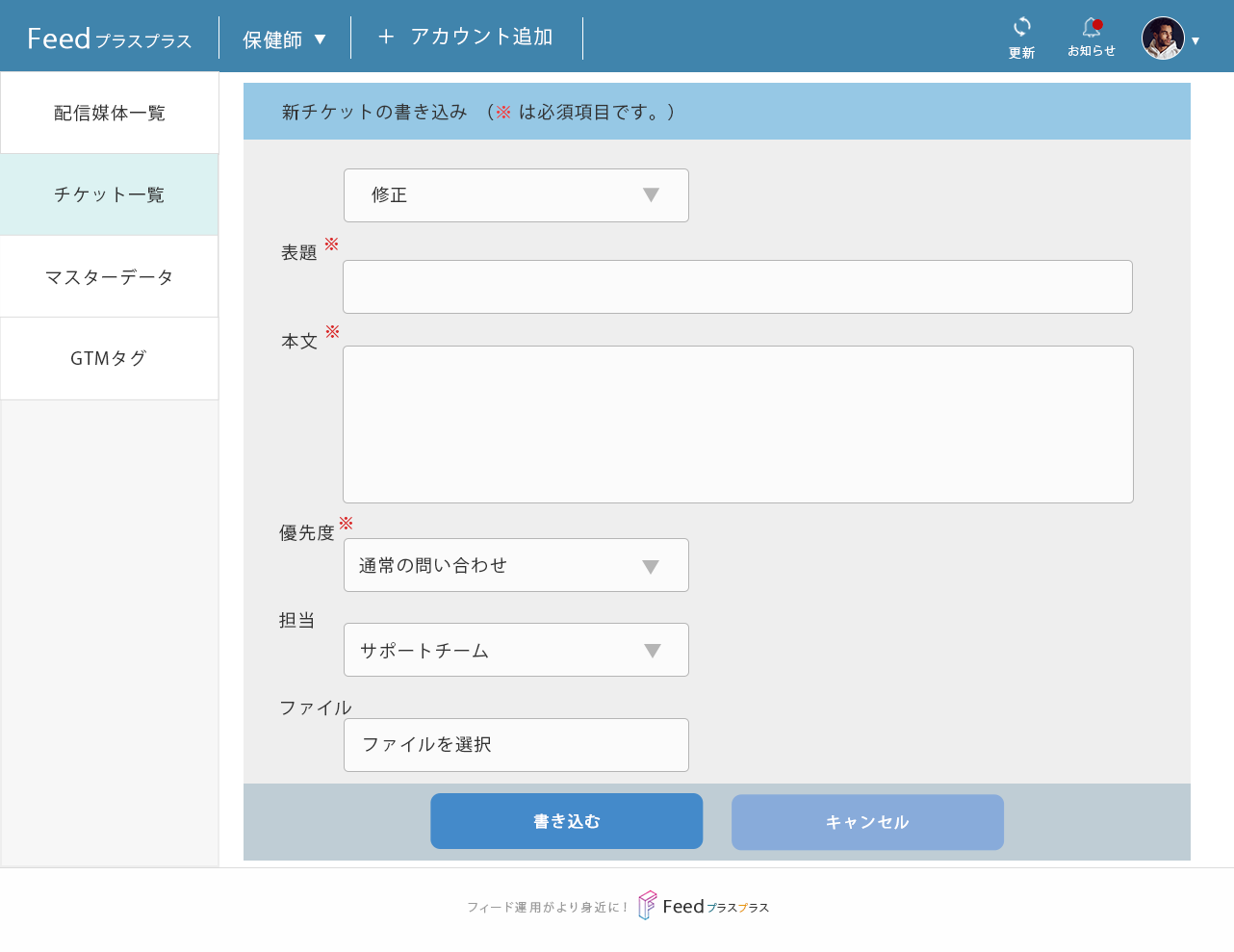Click the 書き込む submit button
1234x952 pixels.
click(567, 821)
